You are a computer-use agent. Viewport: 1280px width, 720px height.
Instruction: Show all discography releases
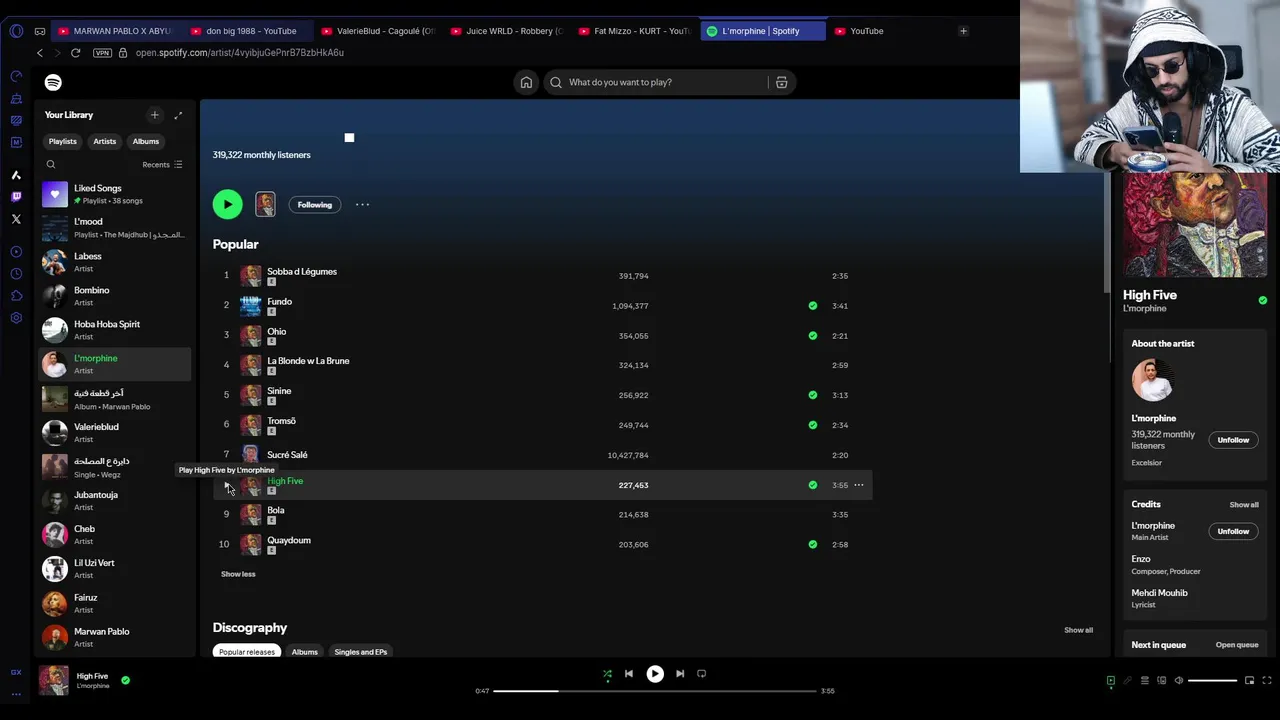click(x=1078, y=630)
